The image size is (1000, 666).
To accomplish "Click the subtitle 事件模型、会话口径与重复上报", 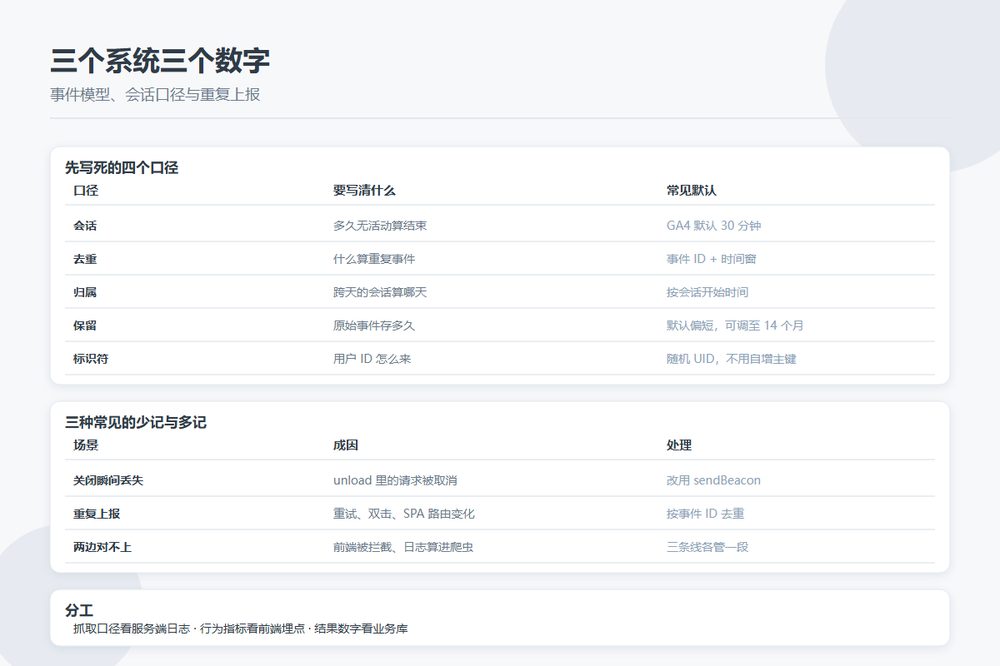I will tap(155, 94).
